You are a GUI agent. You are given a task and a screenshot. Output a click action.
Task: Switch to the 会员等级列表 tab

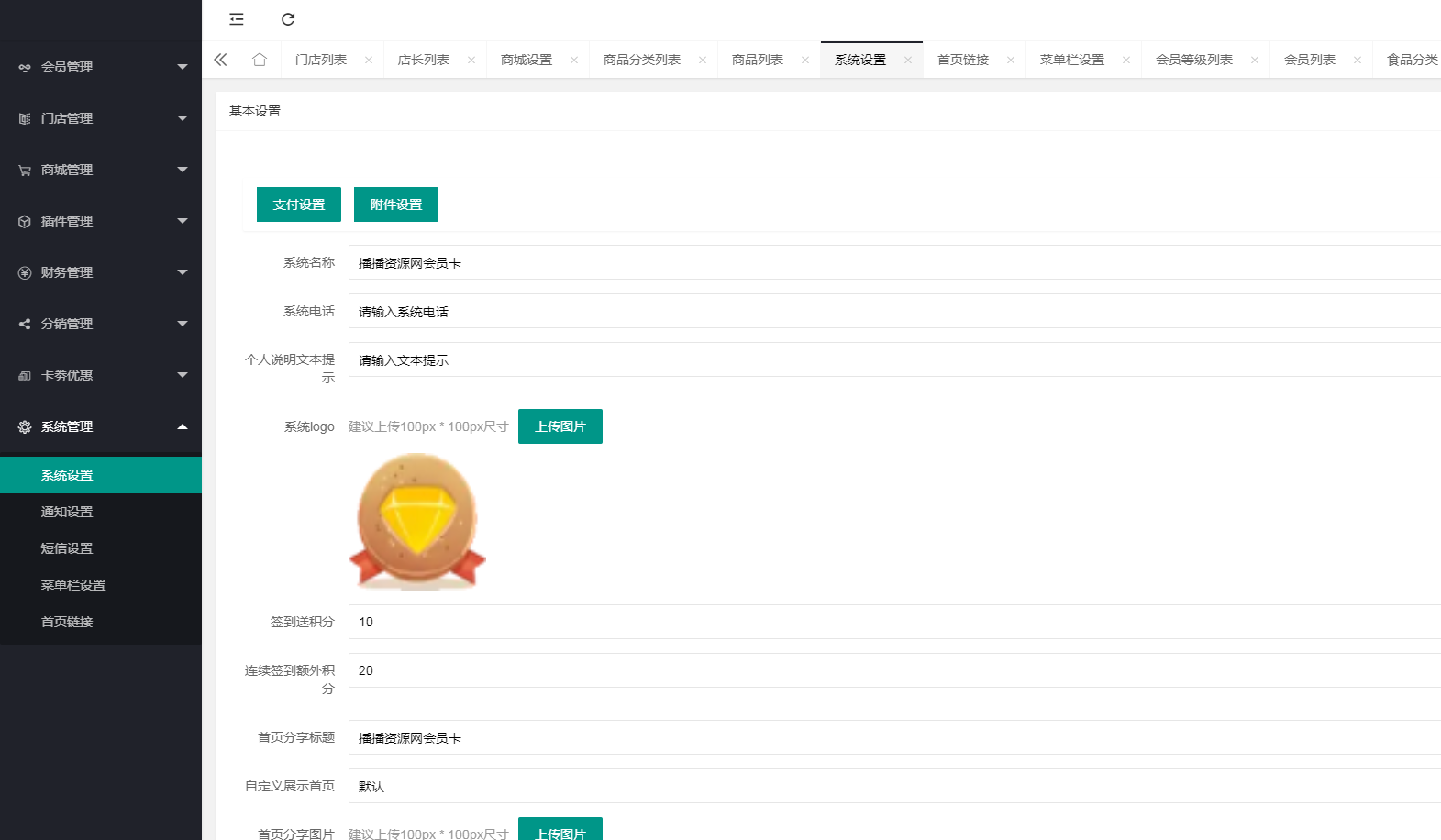click(1194, 60)
